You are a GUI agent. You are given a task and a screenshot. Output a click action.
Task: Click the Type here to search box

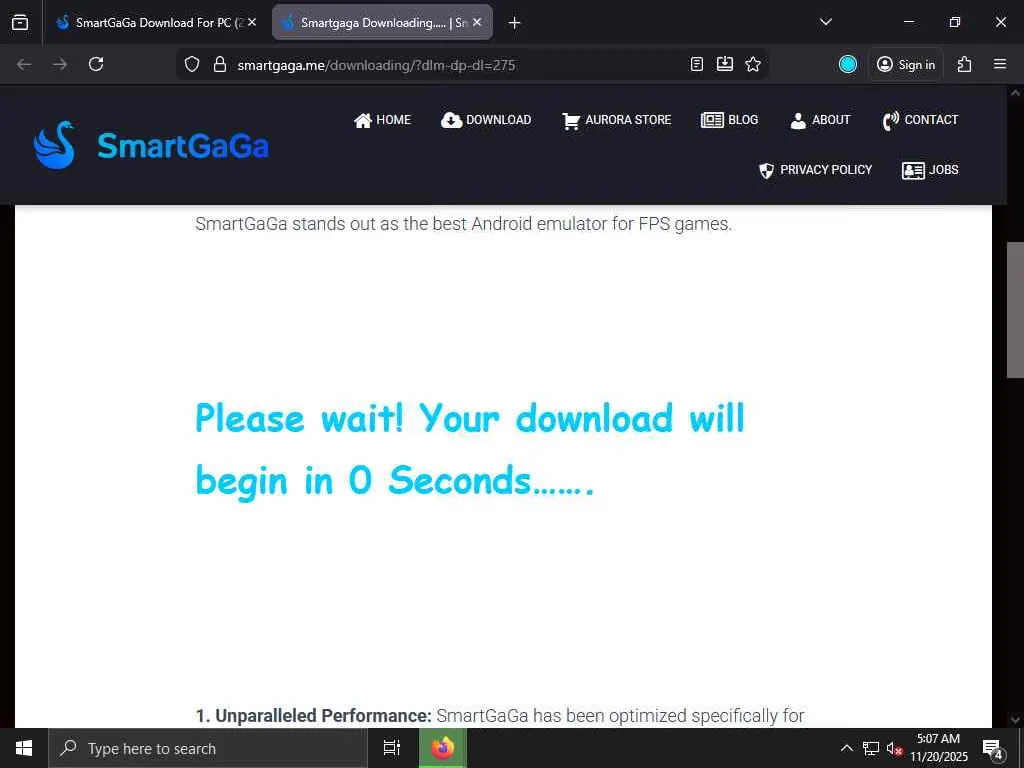[208, 748]
